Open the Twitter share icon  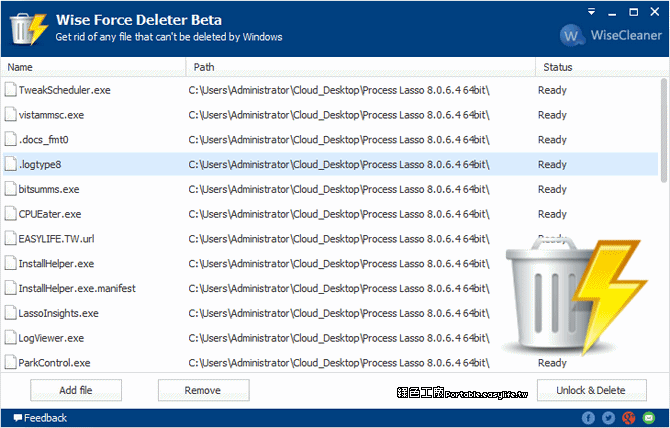(x=608, y=418)
